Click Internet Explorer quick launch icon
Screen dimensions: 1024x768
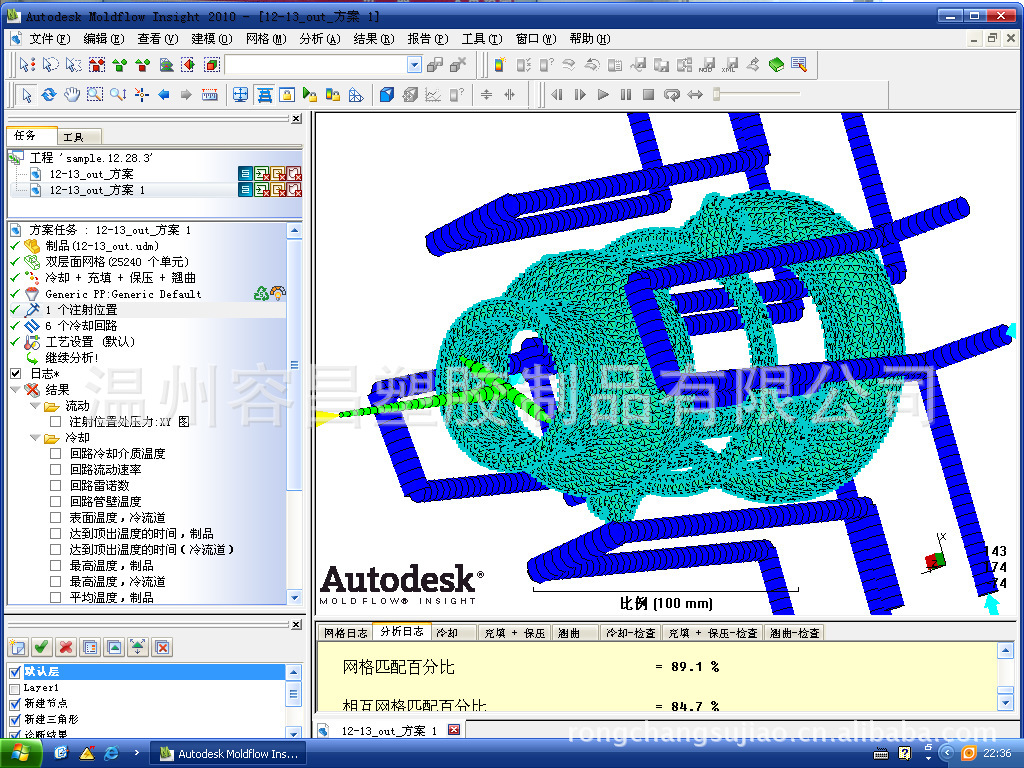[112, 753]
